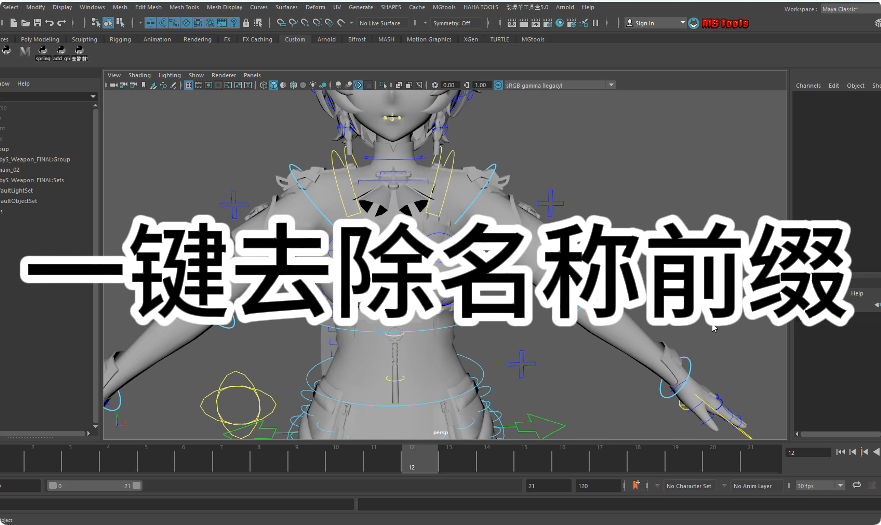Image resolution: width=881 pixels, height=525 pixels.
Task: Click the snap to grids magnet icon
Action: click(x=281, y=23)
